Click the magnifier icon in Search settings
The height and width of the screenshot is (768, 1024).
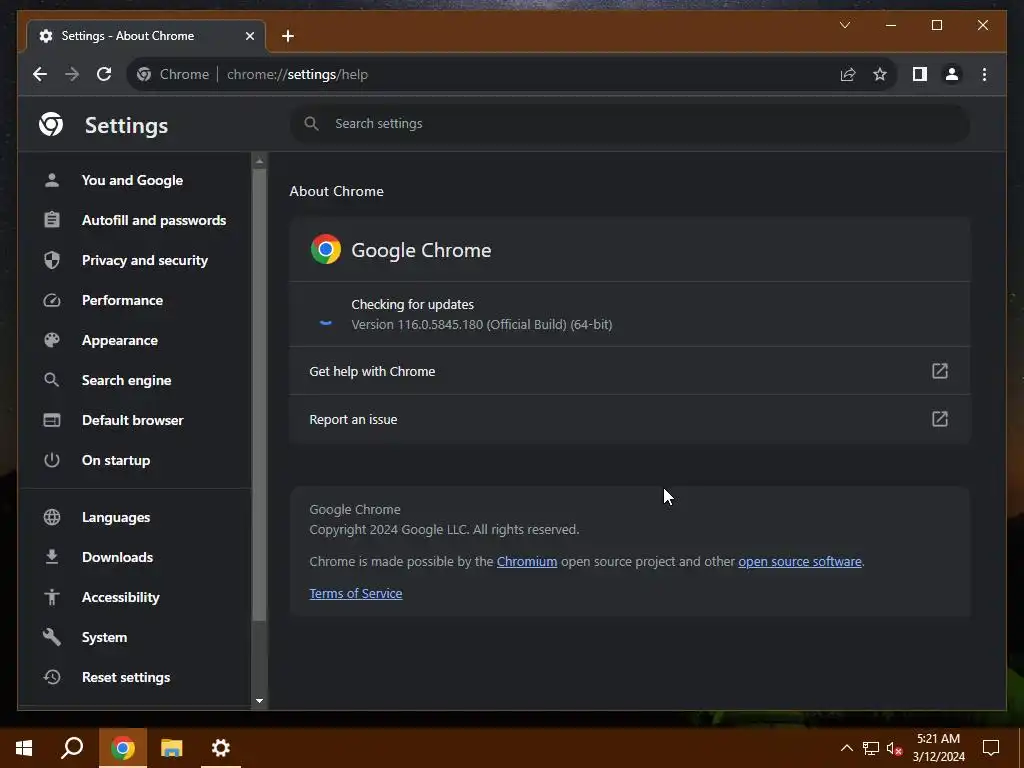312,123
